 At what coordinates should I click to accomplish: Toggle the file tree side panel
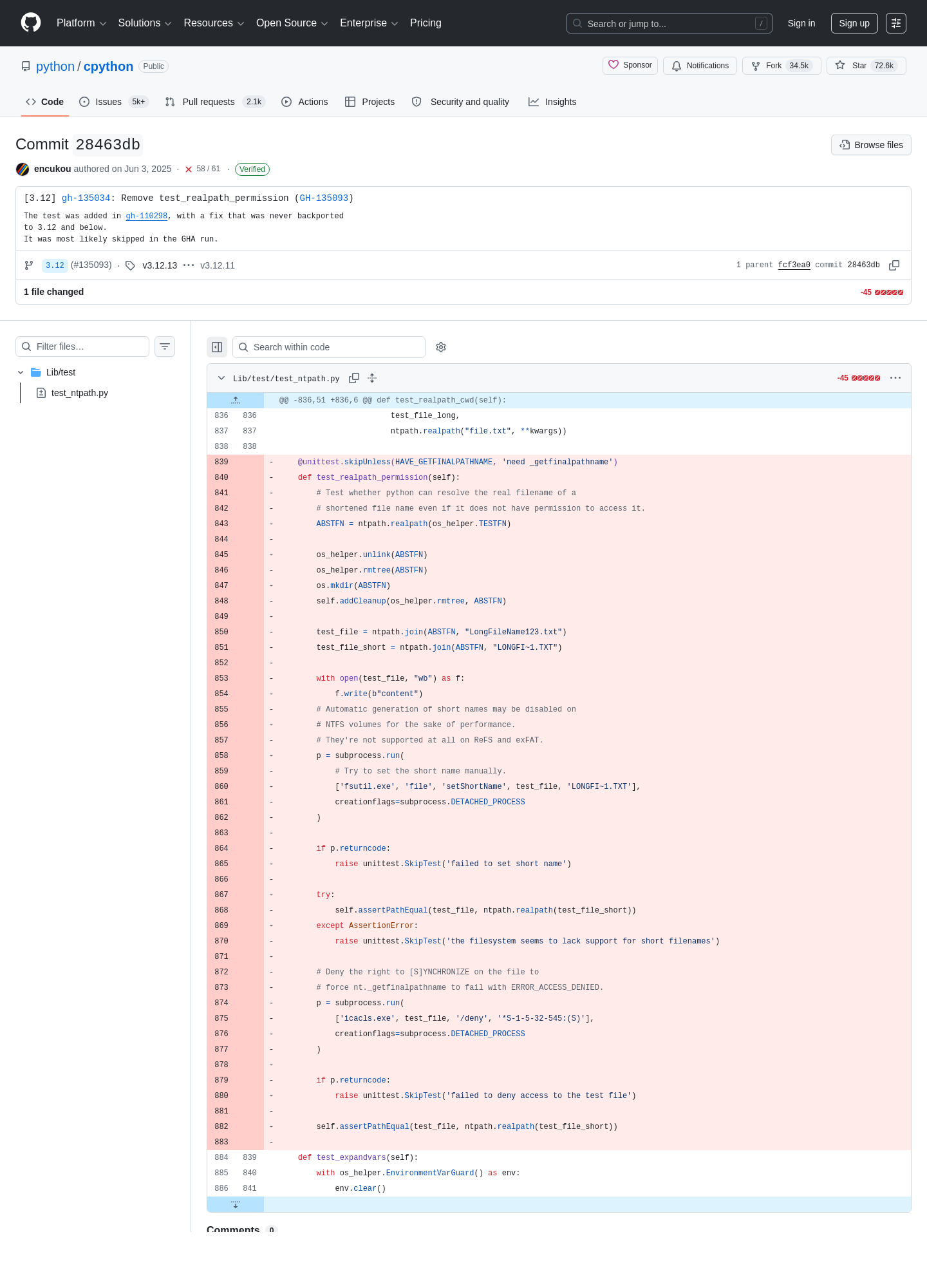(217, 347)
